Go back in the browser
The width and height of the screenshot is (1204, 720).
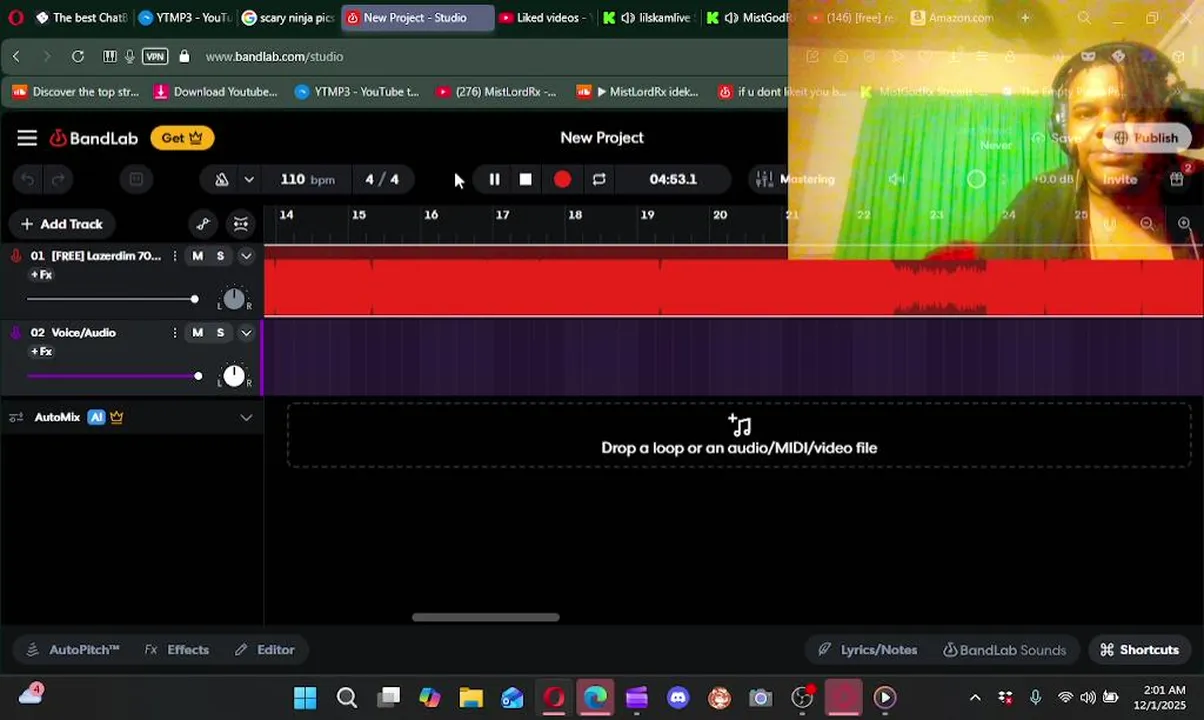[x=16, y=57]
